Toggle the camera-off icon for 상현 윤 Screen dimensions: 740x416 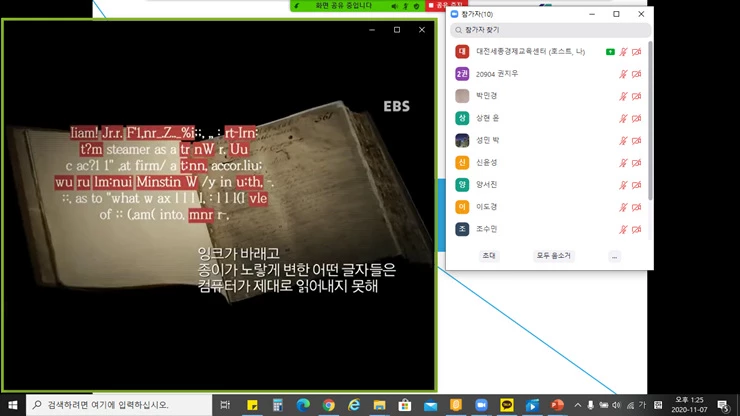[637, 118]
